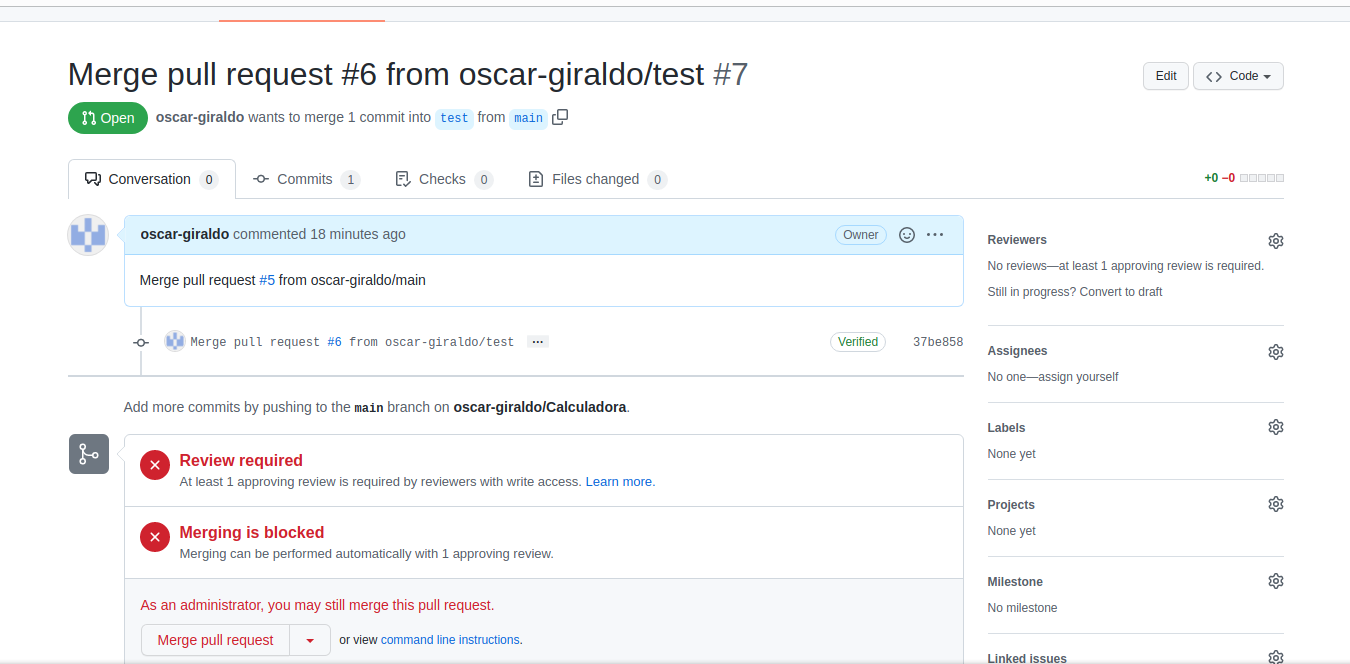Click the Labels heading
Screen dimensions: 1350x664
[1006, 428]
